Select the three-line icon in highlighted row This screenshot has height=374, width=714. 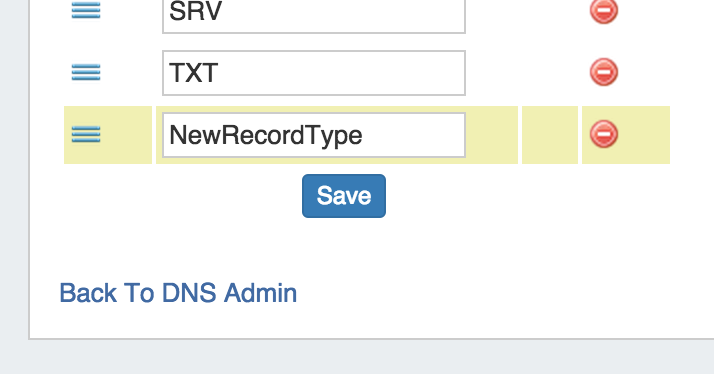86,134
